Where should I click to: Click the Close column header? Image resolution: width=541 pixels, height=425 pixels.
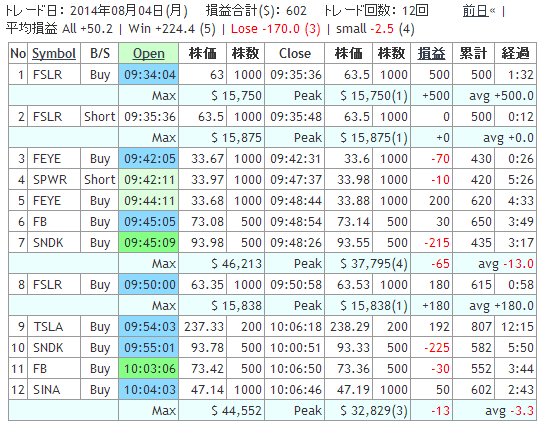pyautogui.click(x=295, y=53)
